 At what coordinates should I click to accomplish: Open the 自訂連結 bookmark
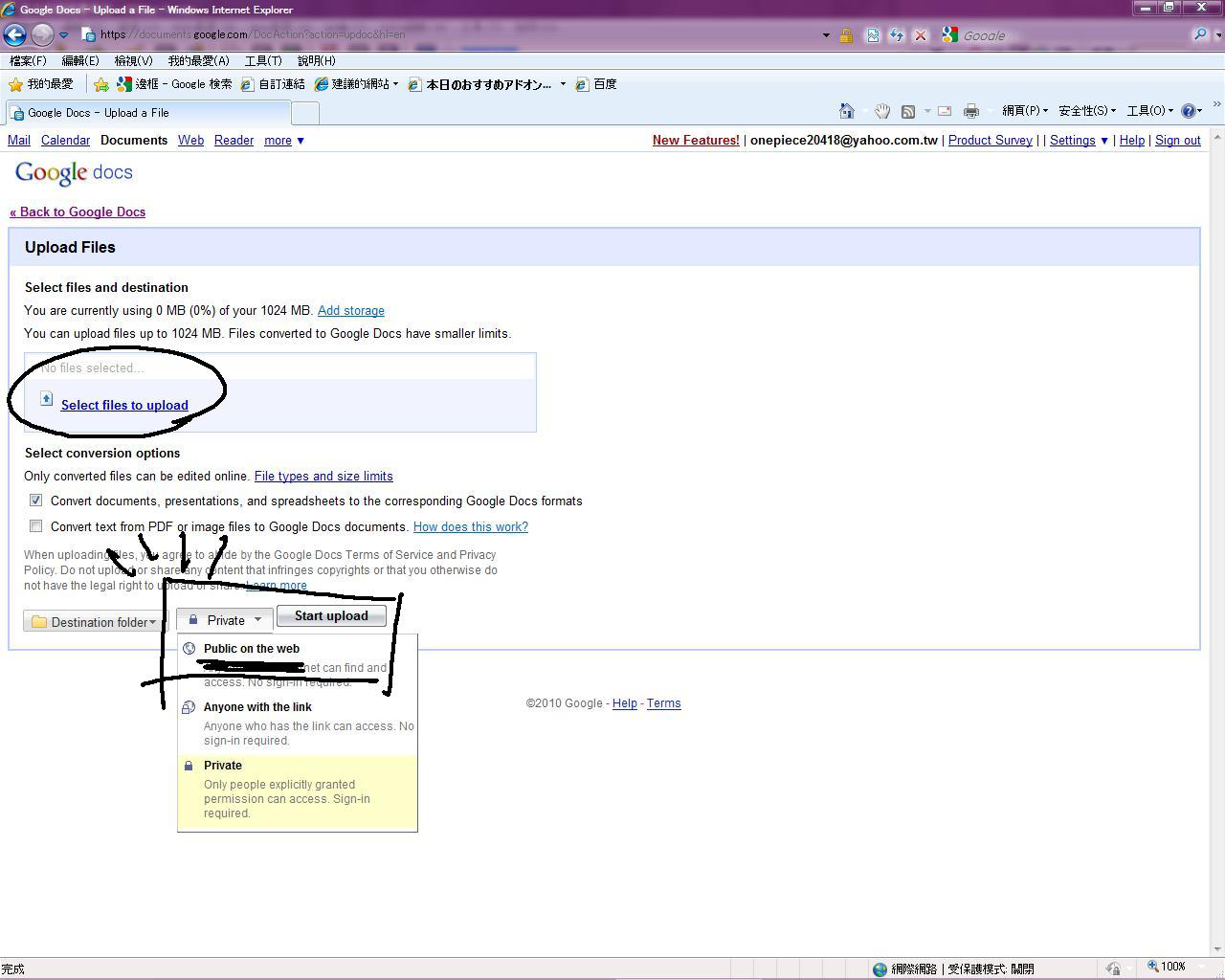[273, 84]
